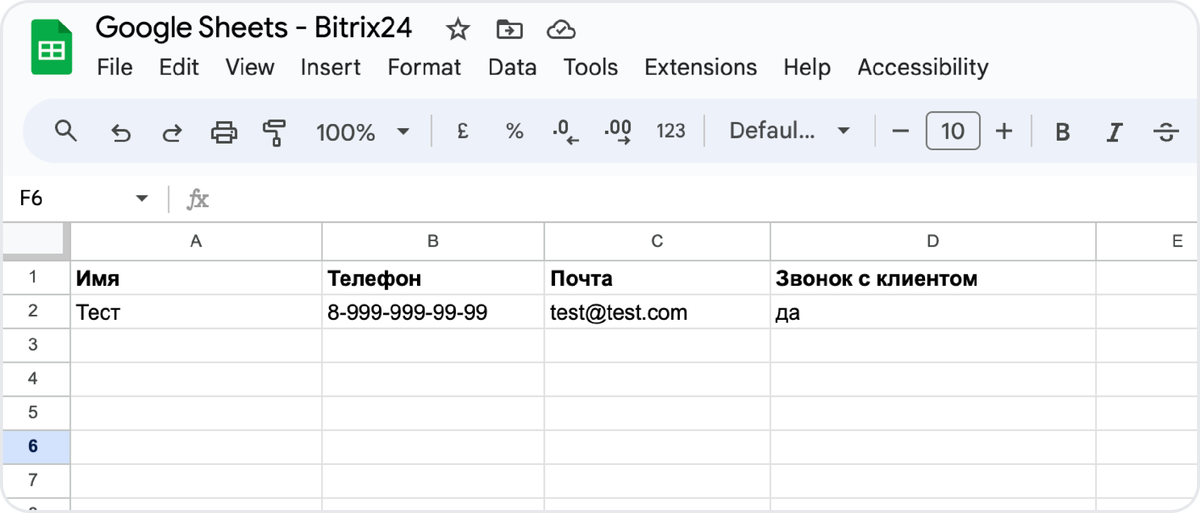Check the cloud saved status icon
1200x513 pixels.
561,30
